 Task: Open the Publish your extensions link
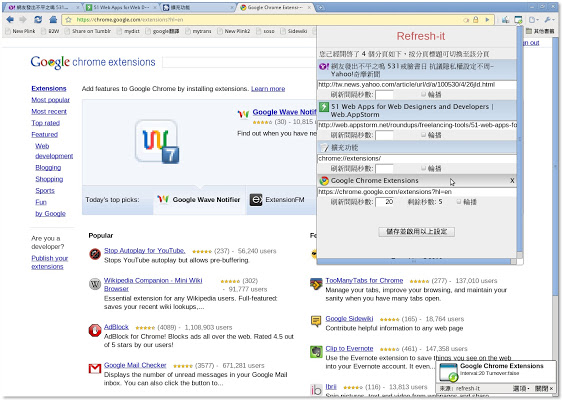[49, 262]
